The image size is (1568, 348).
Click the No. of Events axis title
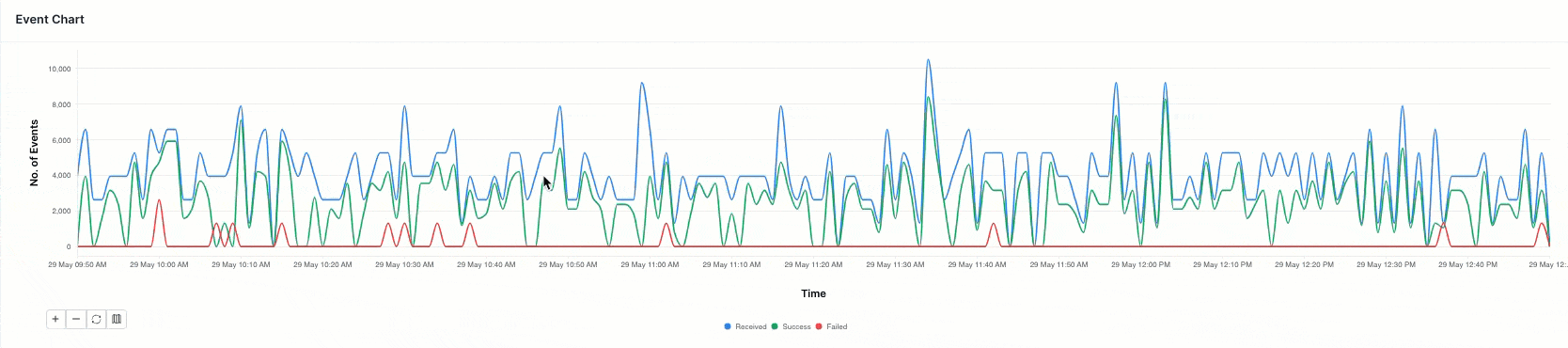[35, 152]
